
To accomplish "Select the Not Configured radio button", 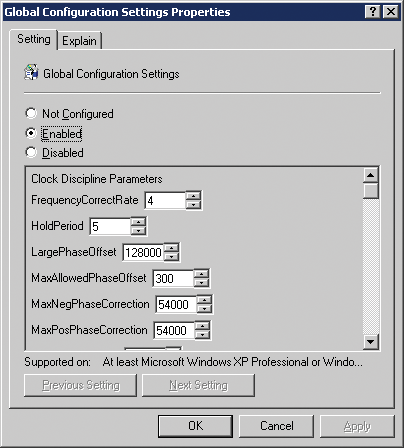I will pos(31,113).
